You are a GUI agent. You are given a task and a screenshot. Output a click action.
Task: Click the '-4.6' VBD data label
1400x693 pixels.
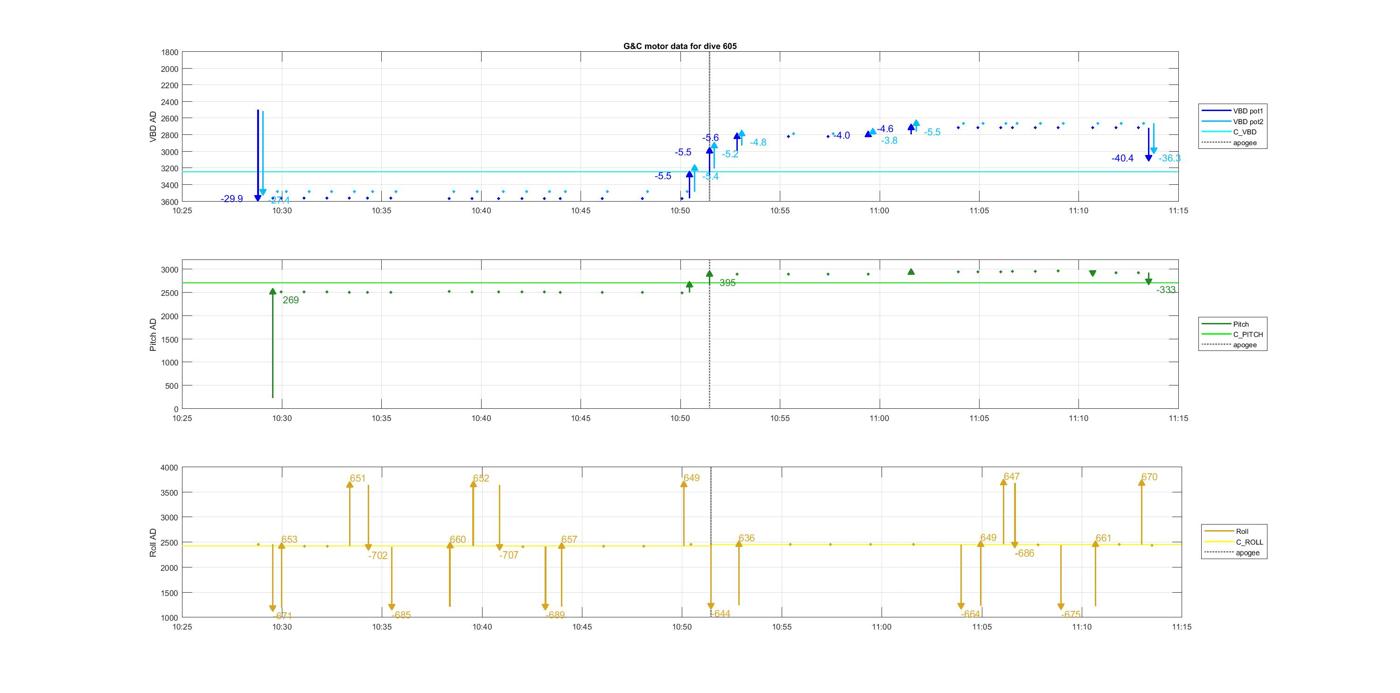pyautogui.click(x=885, y=129)
